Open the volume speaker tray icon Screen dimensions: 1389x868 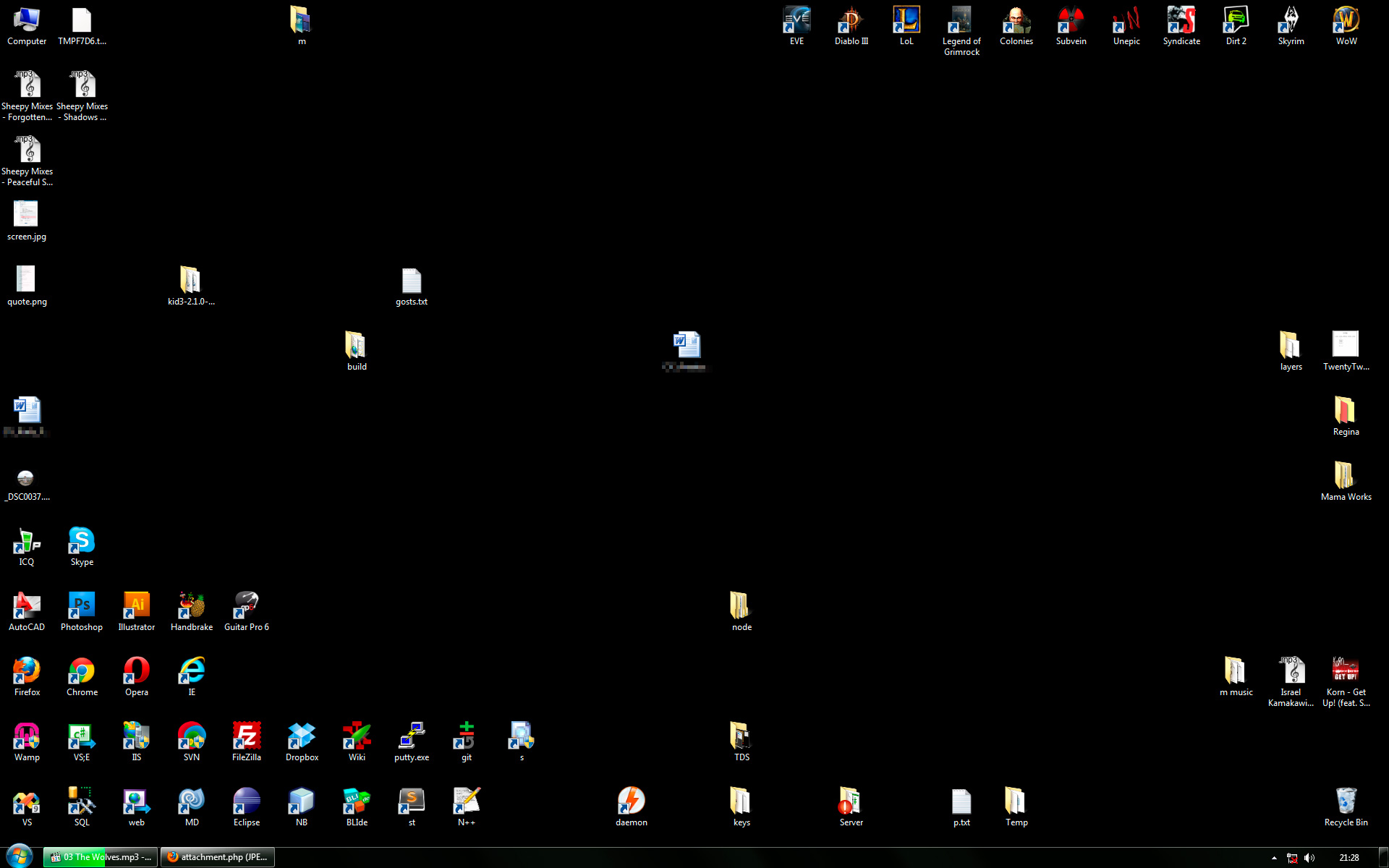(x=1309, y=858)
